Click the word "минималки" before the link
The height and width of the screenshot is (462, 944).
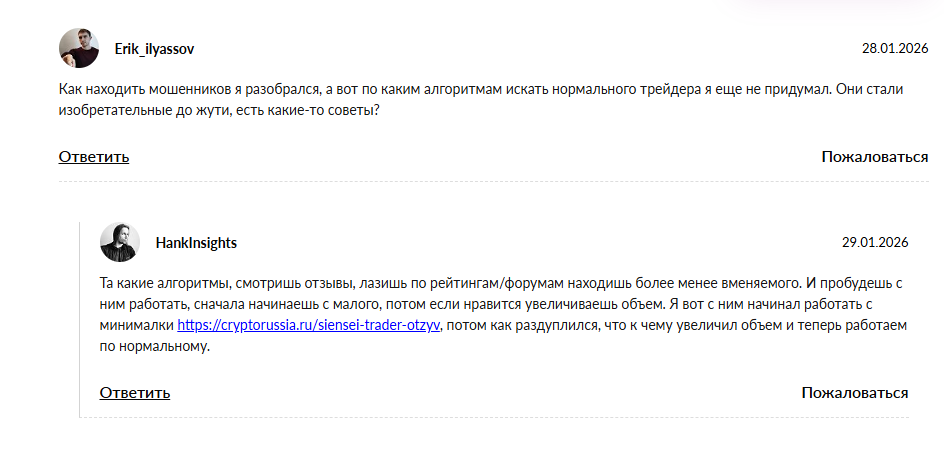click(137, 326)
